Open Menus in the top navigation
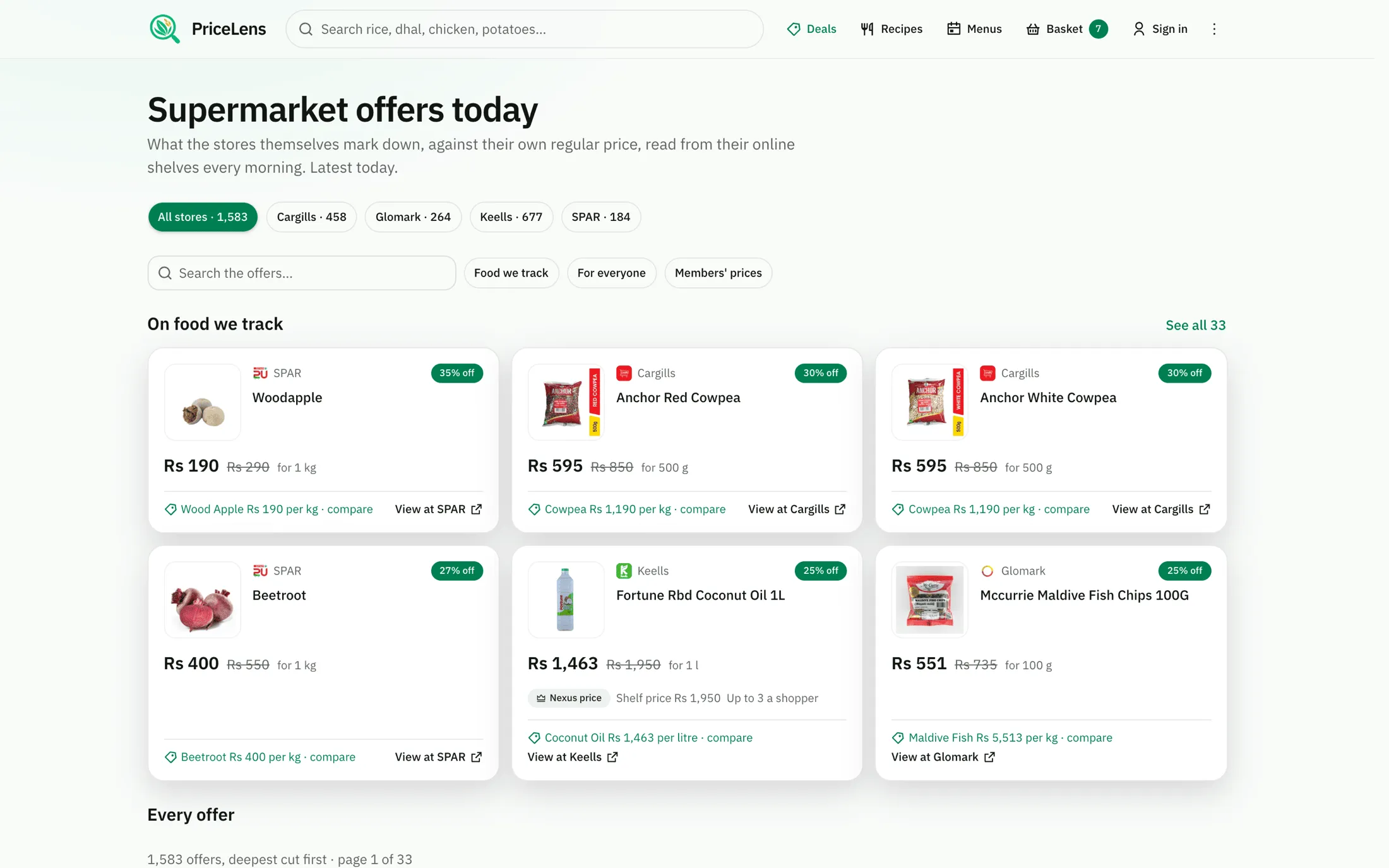The width and height of the screenshot is (1389, 868). 974,29
